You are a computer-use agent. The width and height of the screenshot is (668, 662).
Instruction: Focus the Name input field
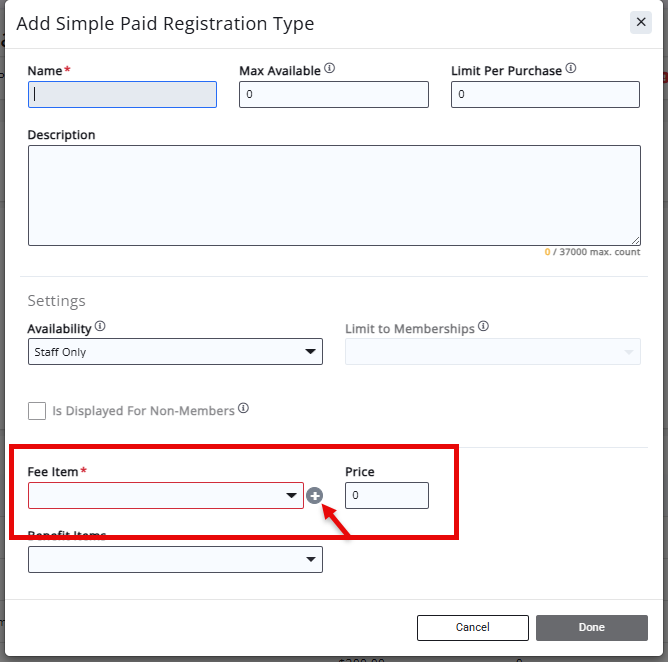tap(122, 95)
